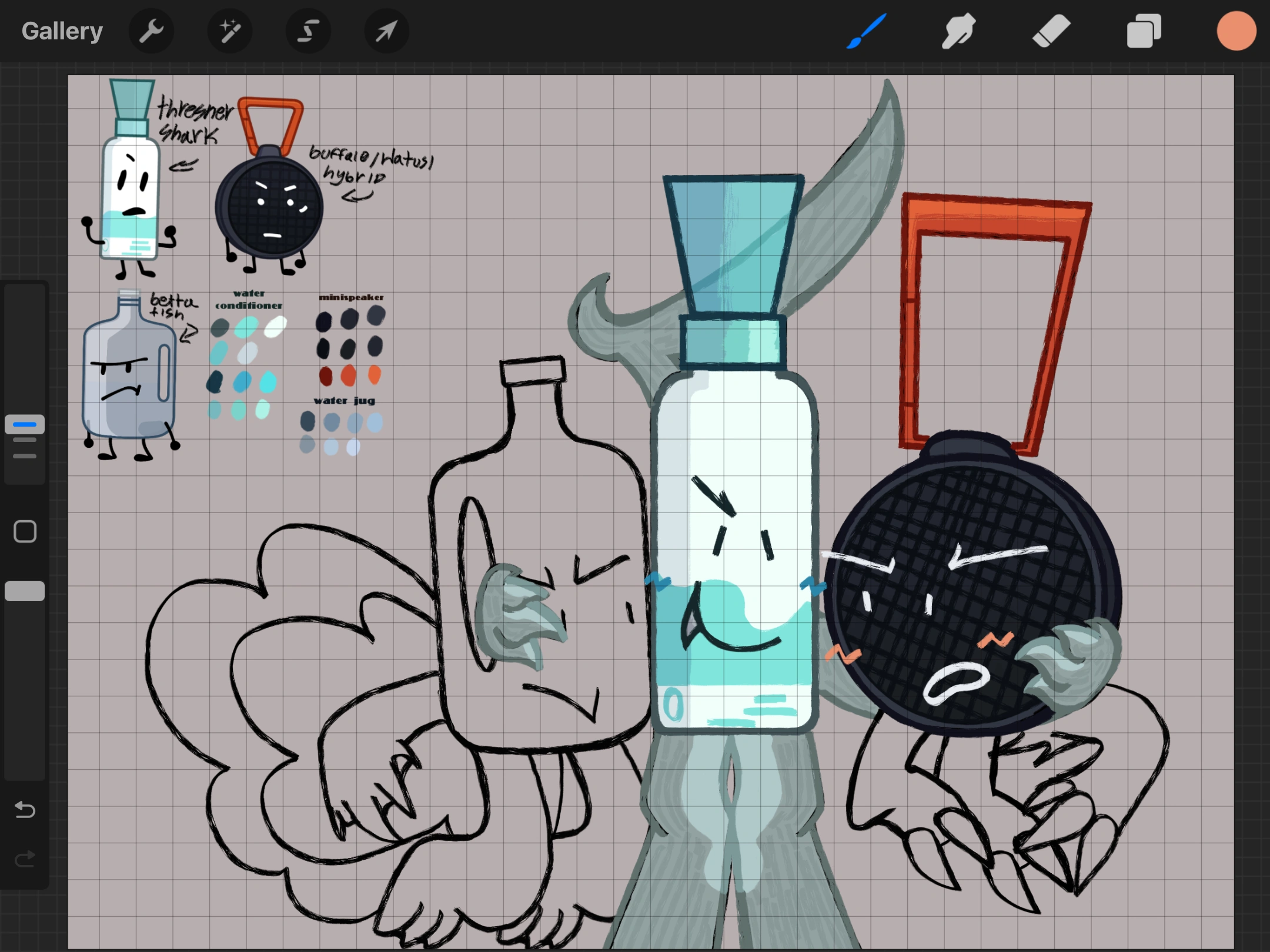Activate the Selection S-shaped tool
This screenshot has width=1270, height=952.
pos(308,31)
